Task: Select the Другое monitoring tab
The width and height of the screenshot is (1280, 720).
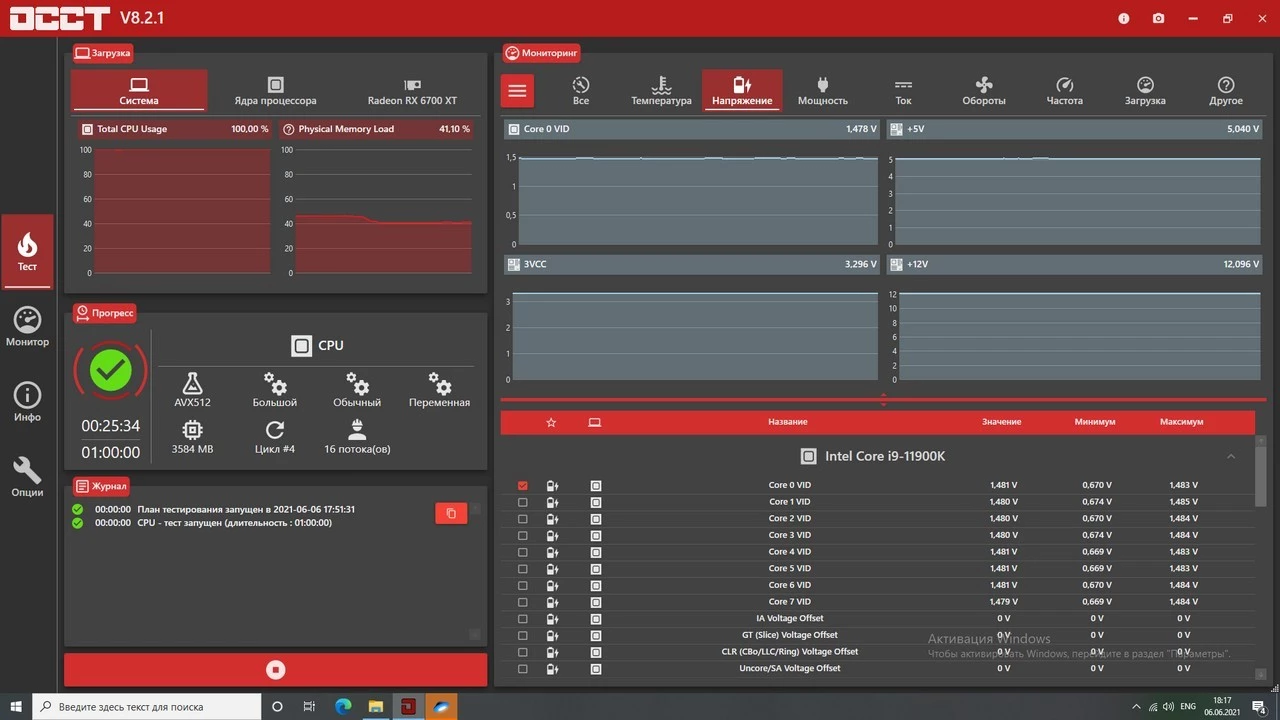Action: (1226, 90)
